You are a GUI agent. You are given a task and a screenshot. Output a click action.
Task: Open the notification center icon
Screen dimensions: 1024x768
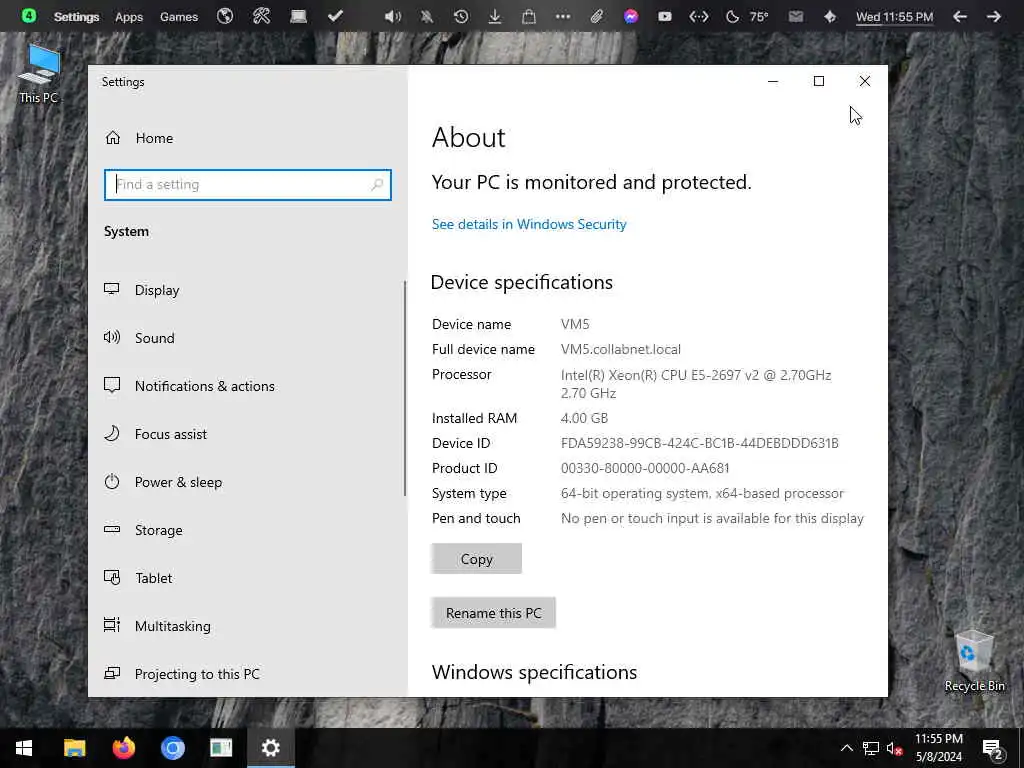pyautogui.click(x=993, y=750)
